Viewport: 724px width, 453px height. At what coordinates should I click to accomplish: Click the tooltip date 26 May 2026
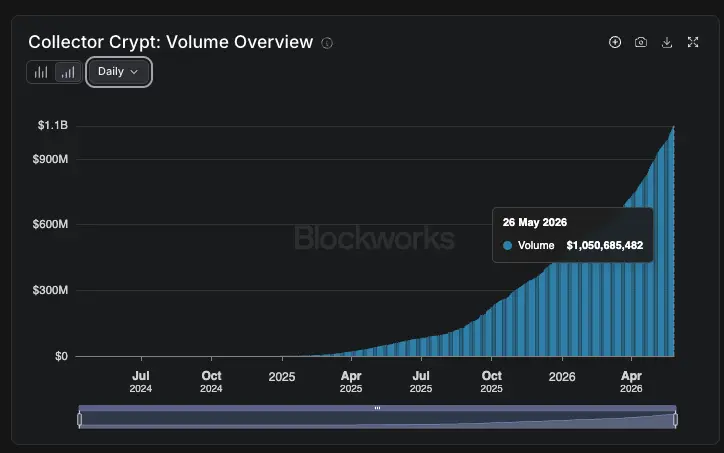(535, 223)
